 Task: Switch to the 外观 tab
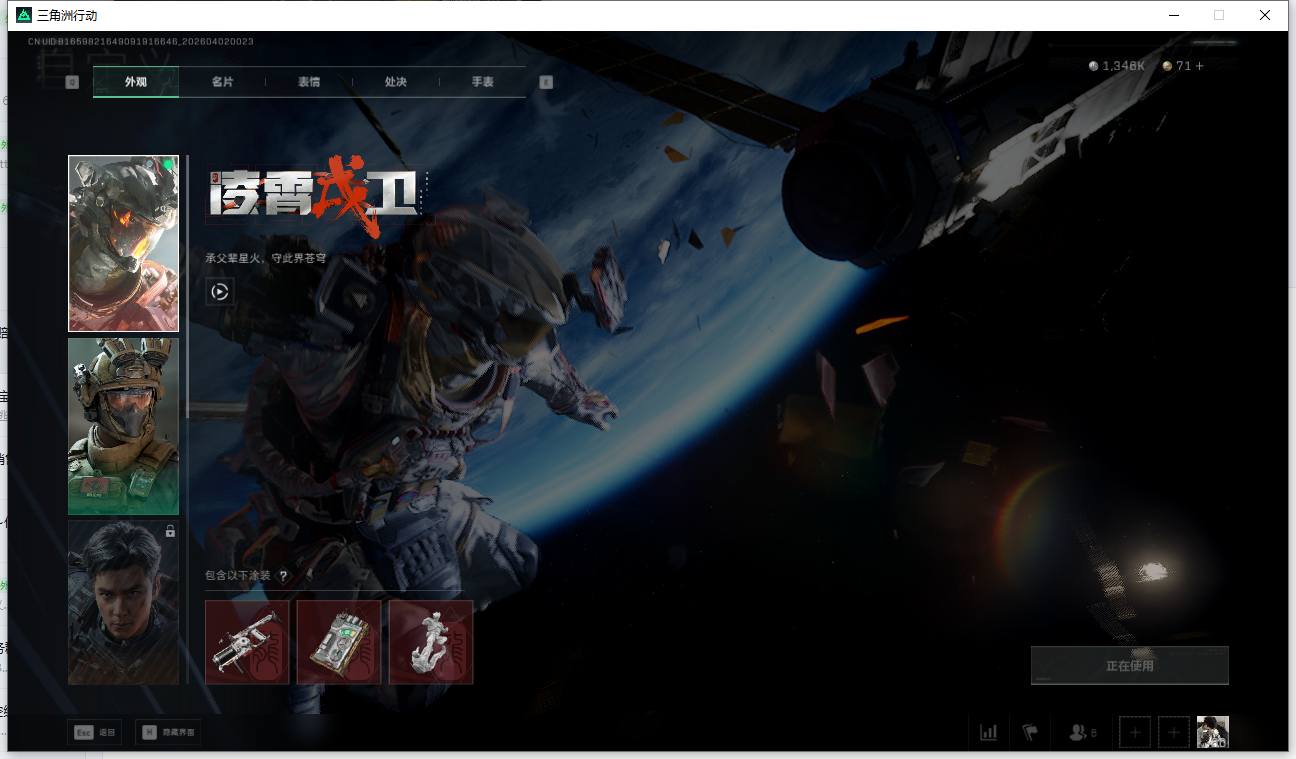coord(136,82)
